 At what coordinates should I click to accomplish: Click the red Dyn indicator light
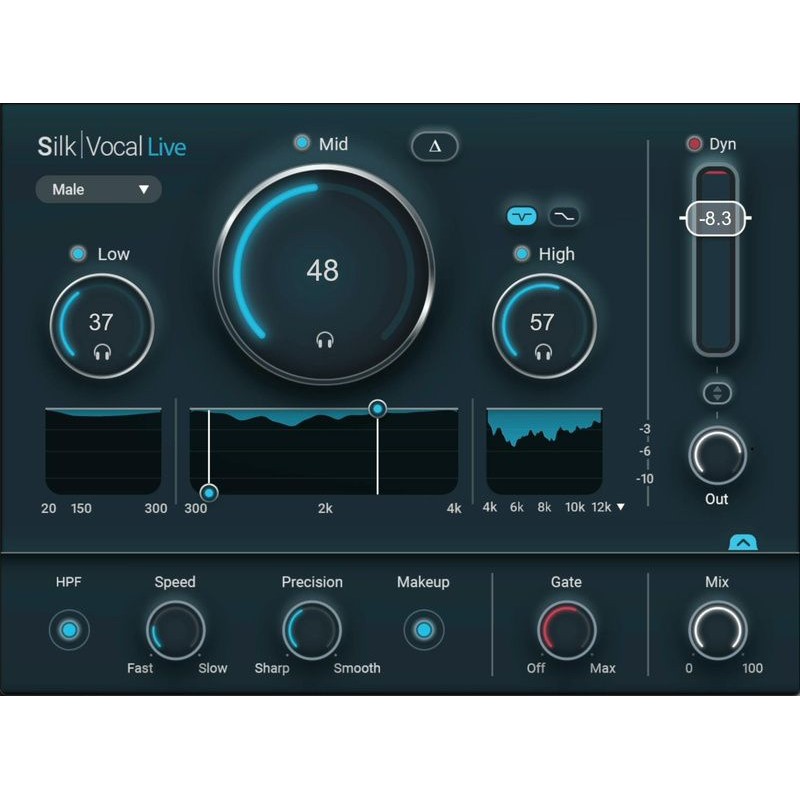[695, 143]
